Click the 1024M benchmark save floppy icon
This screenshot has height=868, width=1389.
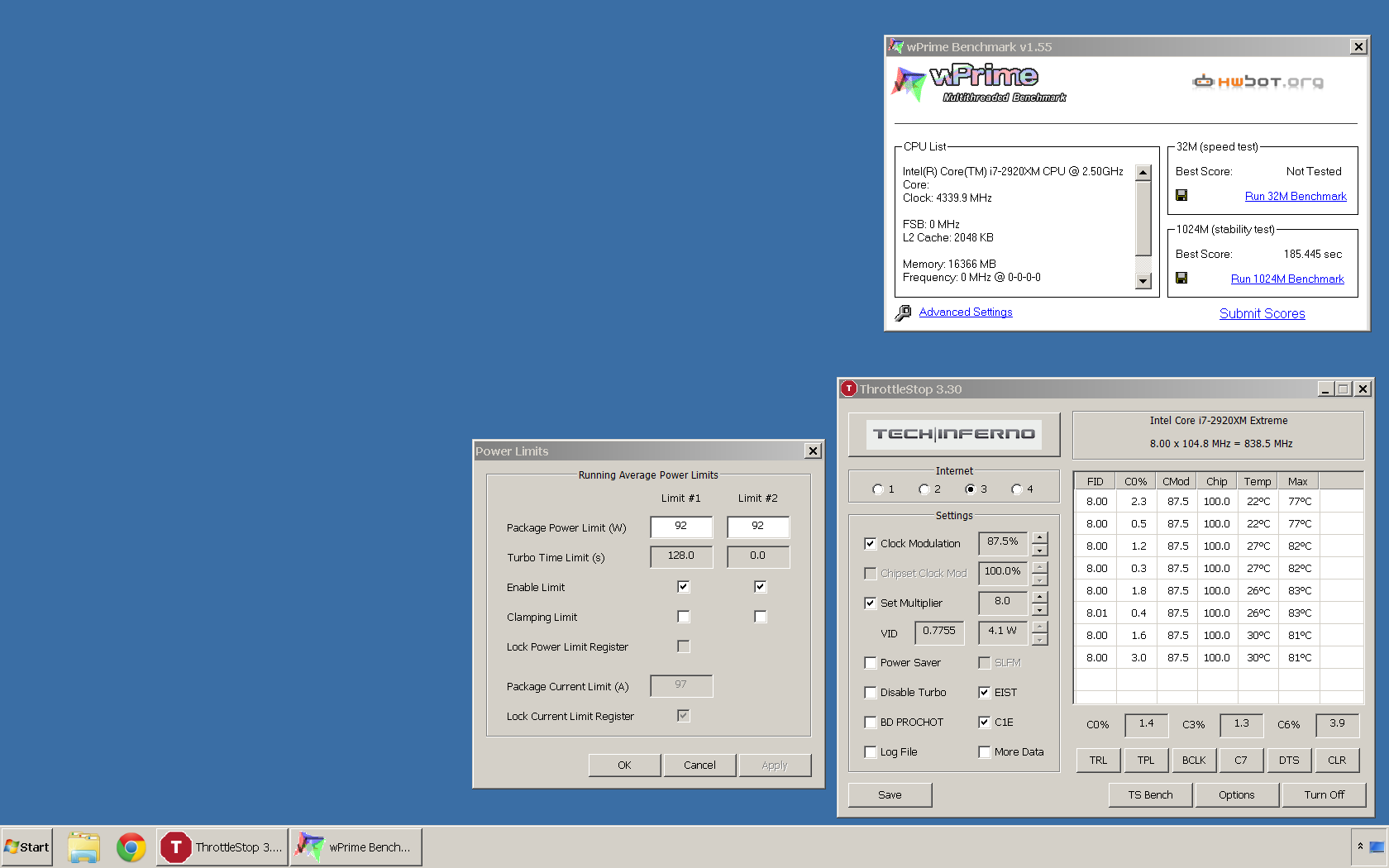click(1181, 279)
